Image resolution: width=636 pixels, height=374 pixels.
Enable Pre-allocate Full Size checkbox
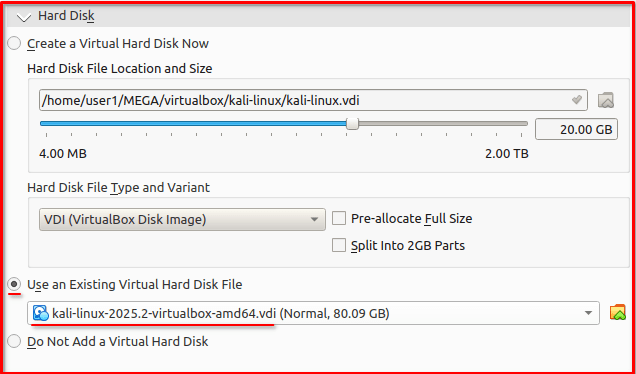[339, 219]
